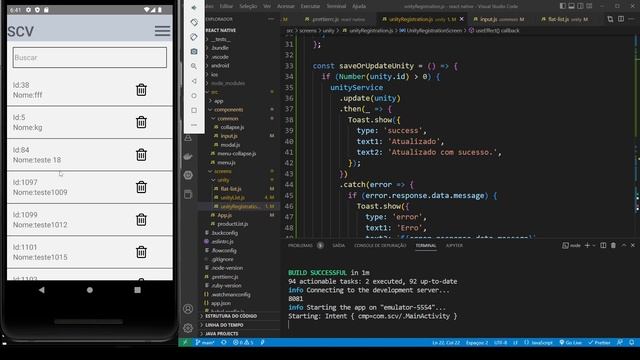This screenshot has height=360, width=640.
Task: Close the unityRegistration.js tab
Action: (462, 19)
